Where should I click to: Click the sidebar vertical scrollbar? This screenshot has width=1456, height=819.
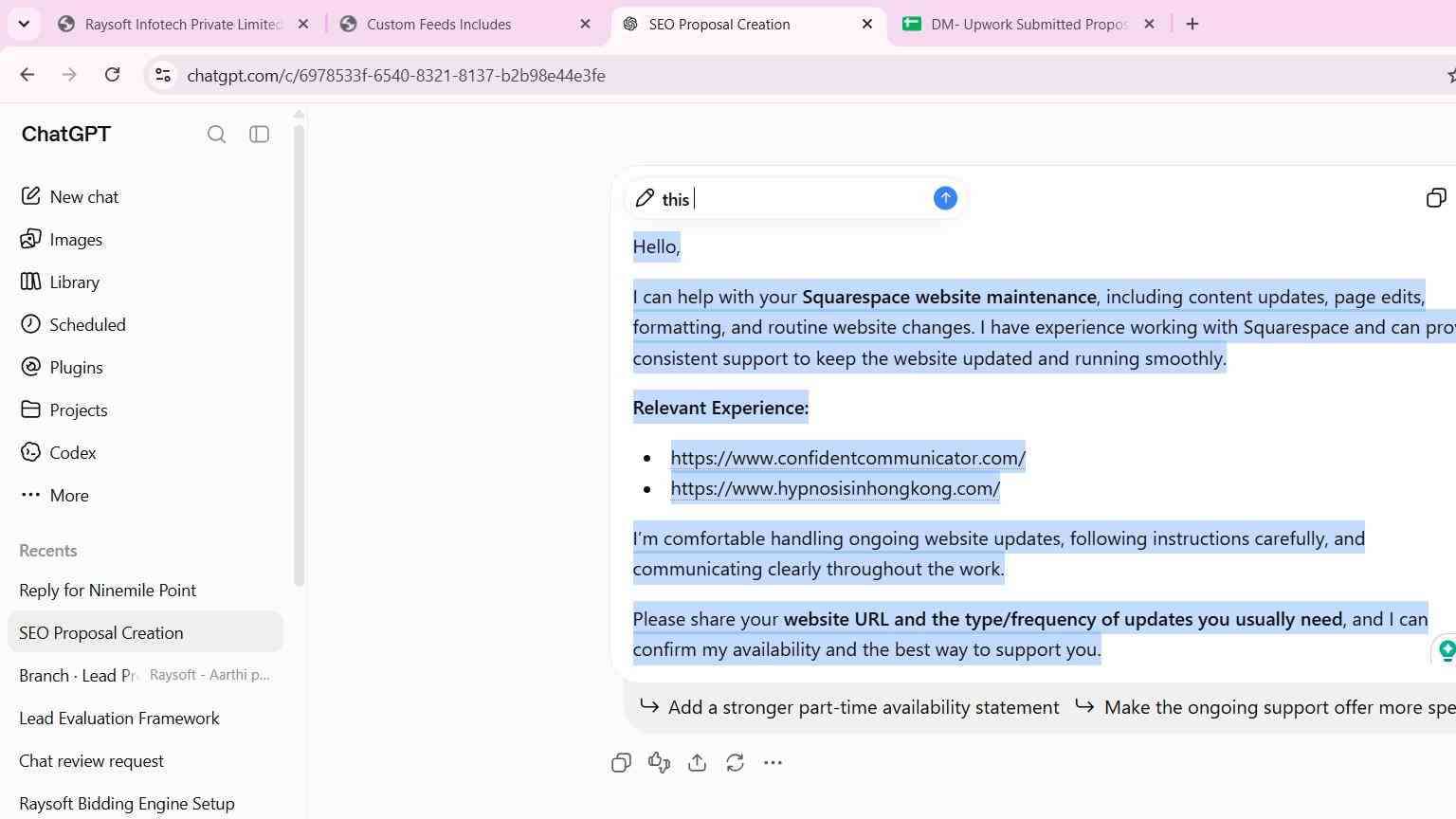[x=300, y=355]
